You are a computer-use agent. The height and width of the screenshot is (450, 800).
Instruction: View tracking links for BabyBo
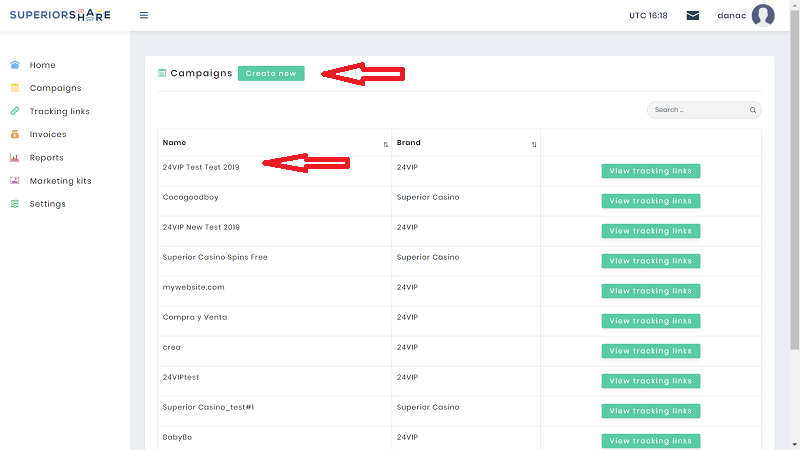click(651, 441)
